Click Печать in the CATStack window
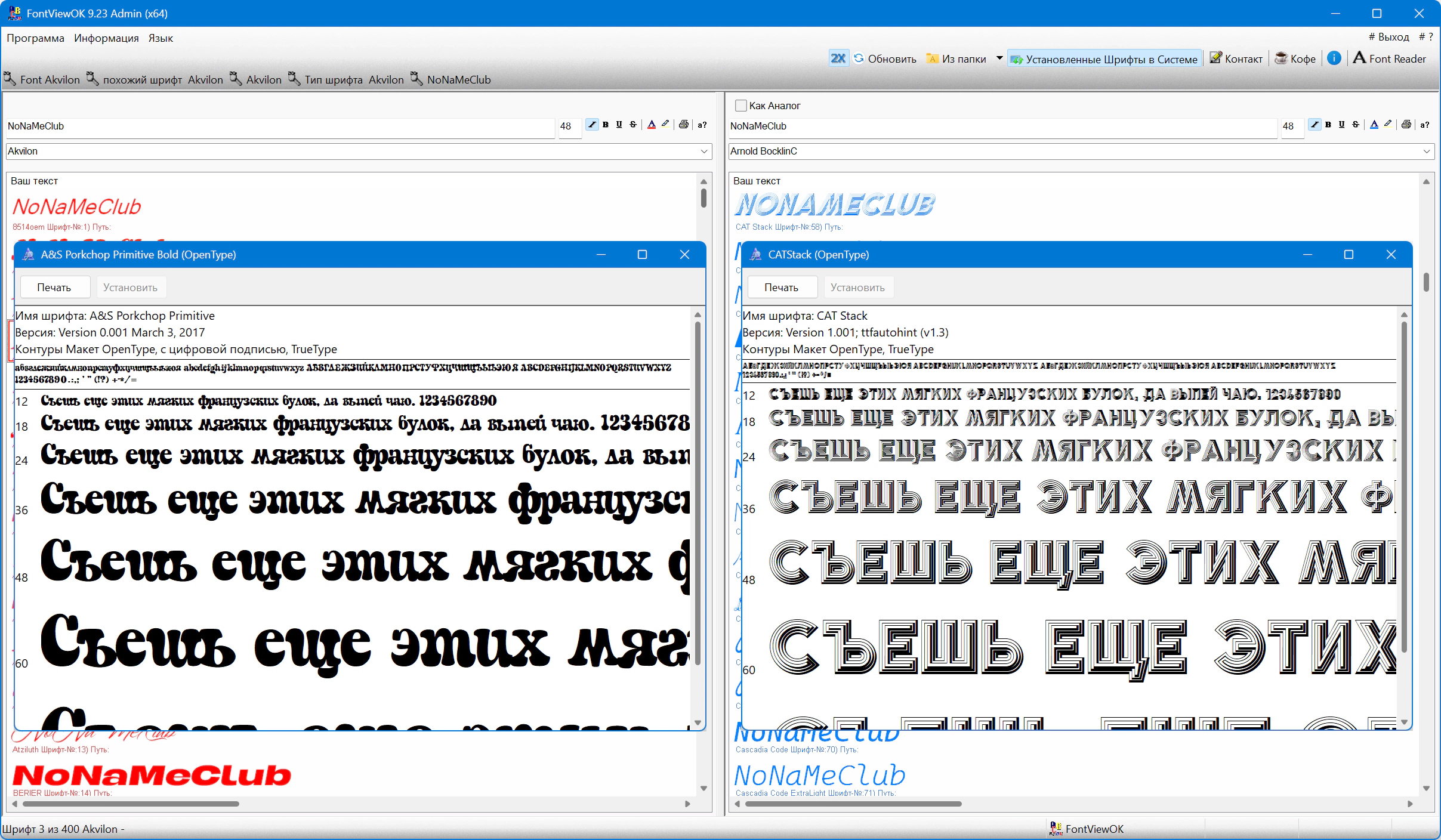 click(x=781, y=288)
